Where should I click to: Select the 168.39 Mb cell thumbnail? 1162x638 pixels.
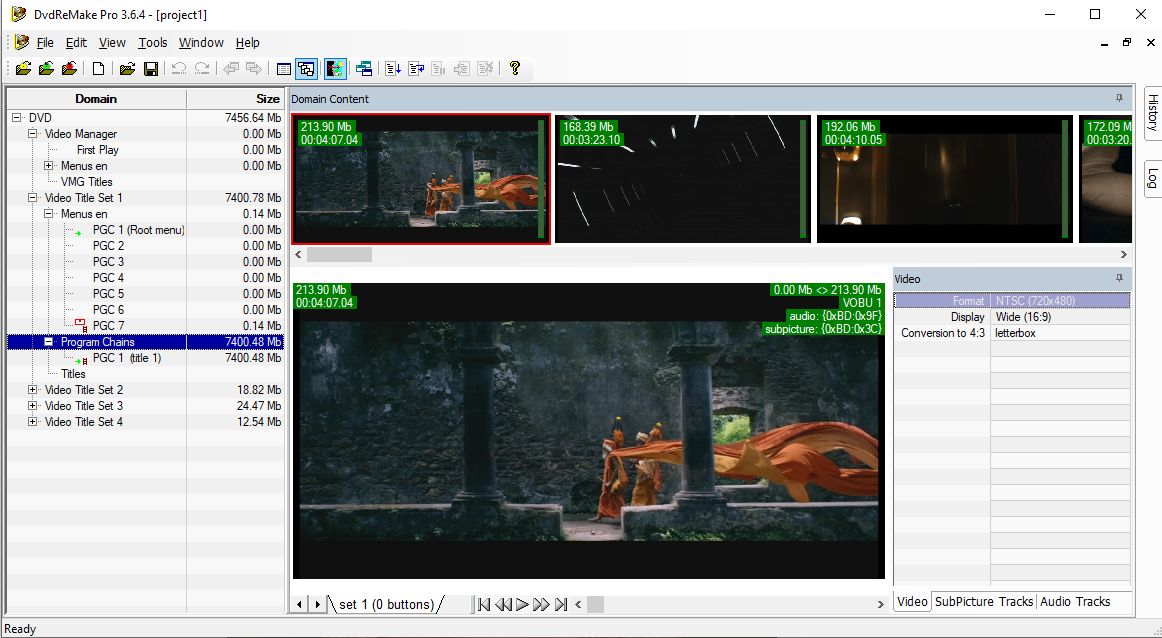click(x=680, y=179)
